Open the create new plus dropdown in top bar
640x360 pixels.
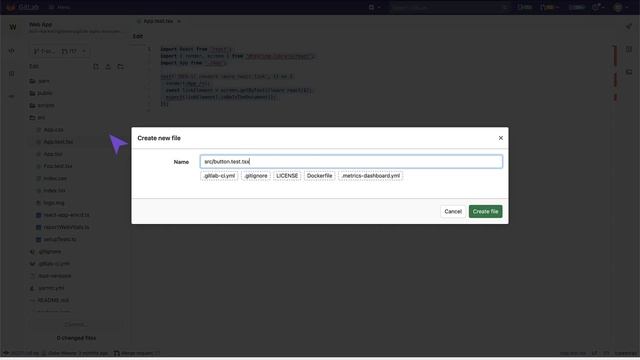[x=375, y=7]
